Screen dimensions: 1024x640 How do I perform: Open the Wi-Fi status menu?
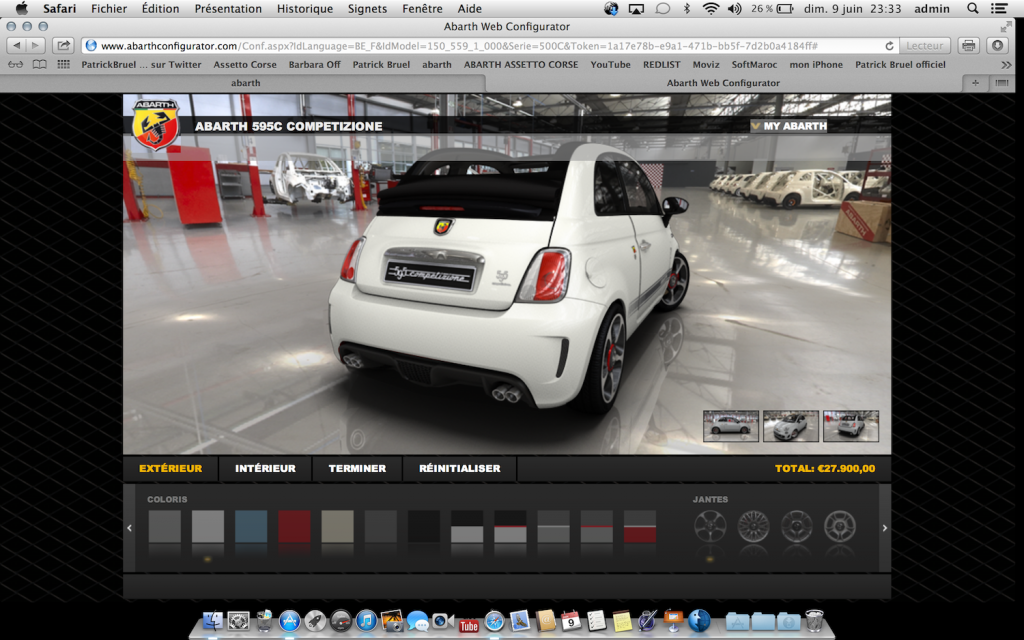pos(711,8)
